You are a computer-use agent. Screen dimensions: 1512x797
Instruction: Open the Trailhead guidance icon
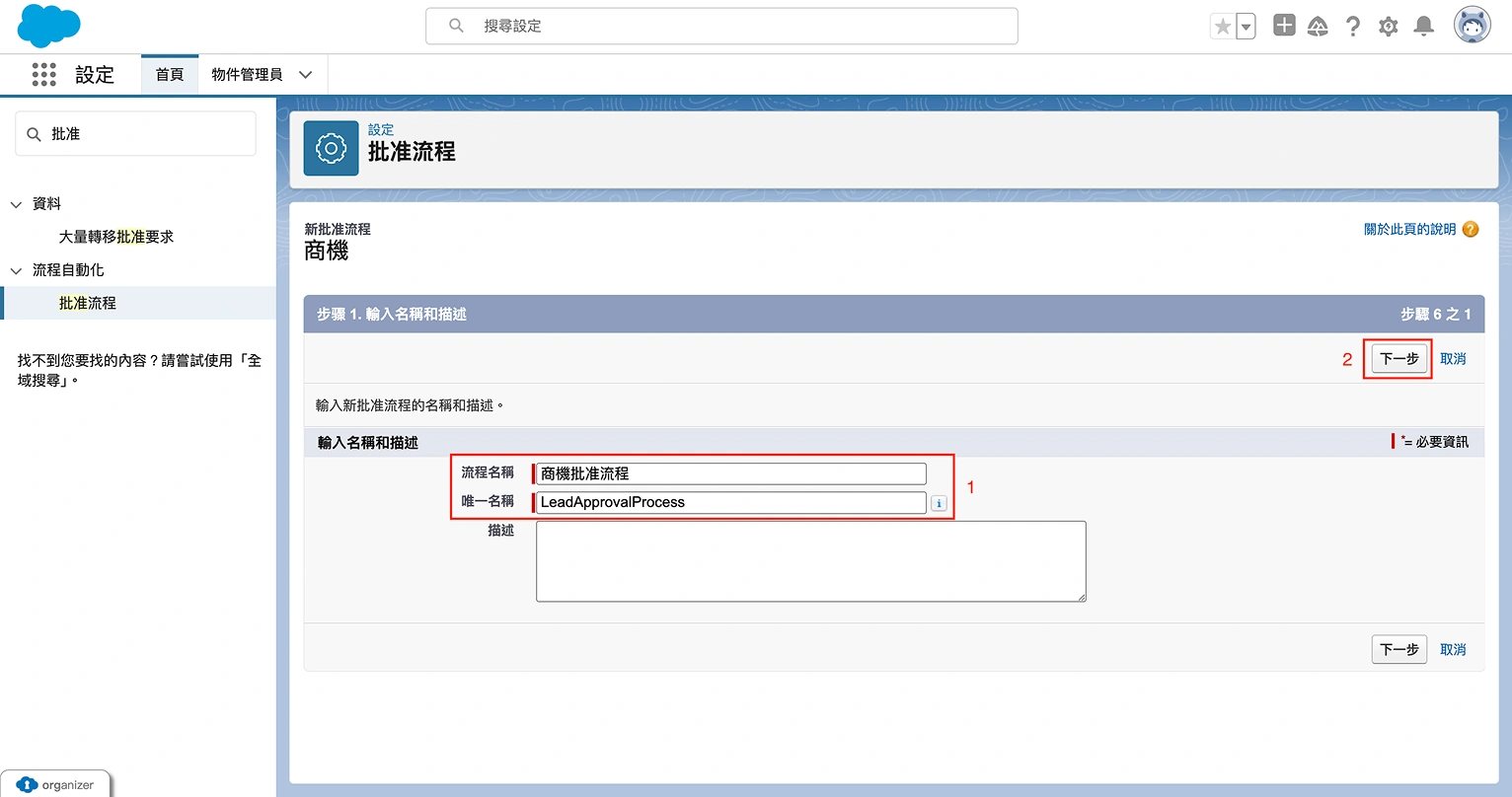pyautogui.click(x=1318, y=27)
